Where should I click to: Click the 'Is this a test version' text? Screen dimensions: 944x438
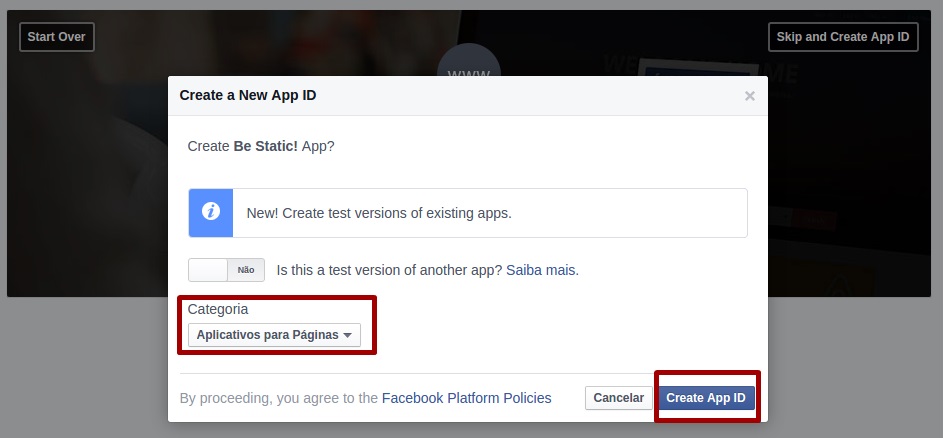pyautogui.click(x=389, y=270)
